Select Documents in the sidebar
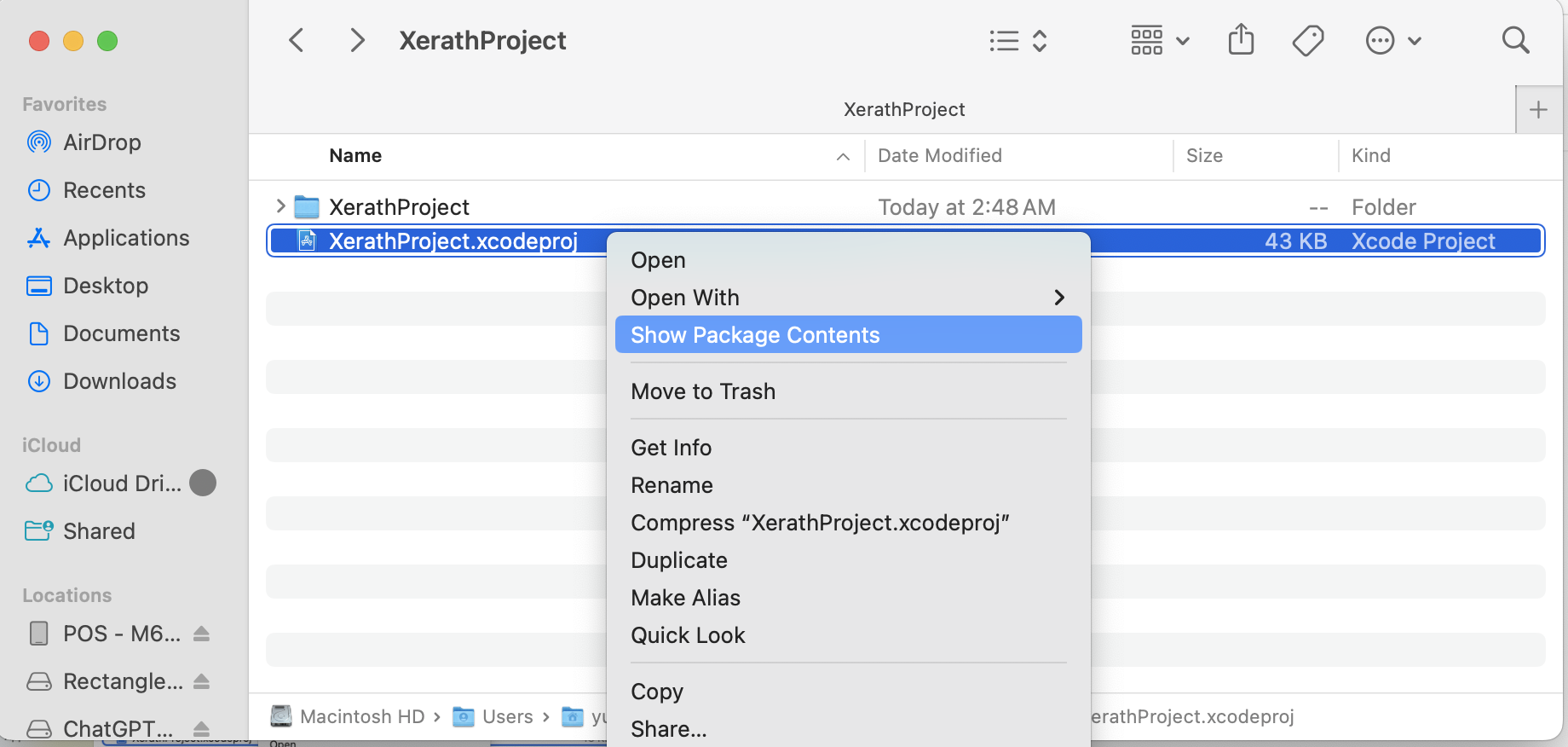This screenshot has height=747, width=1568. pyautogui.click(x=121, y=333)
